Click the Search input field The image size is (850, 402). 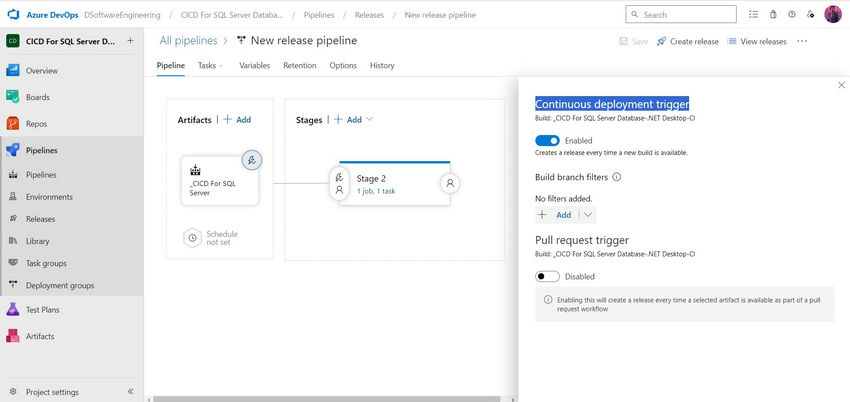pos(690,15)
